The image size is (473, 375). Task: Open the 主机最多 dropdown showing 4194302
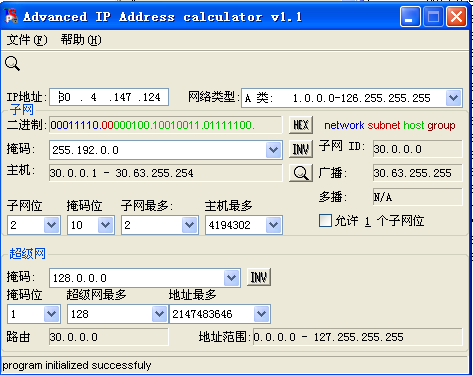pos(274,225)
